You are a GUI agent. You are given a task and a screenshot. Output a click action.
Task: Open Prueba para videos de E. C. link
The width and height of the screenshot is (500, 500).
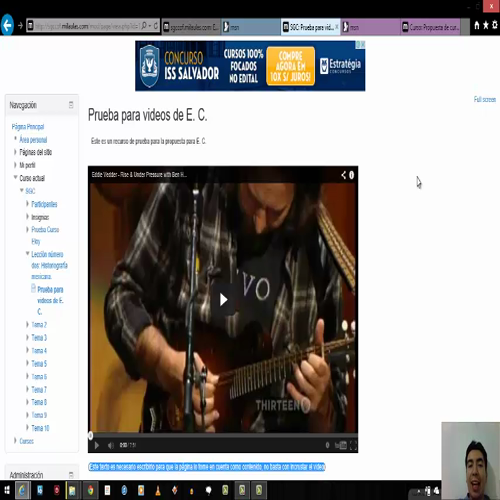tap(50, 300)
